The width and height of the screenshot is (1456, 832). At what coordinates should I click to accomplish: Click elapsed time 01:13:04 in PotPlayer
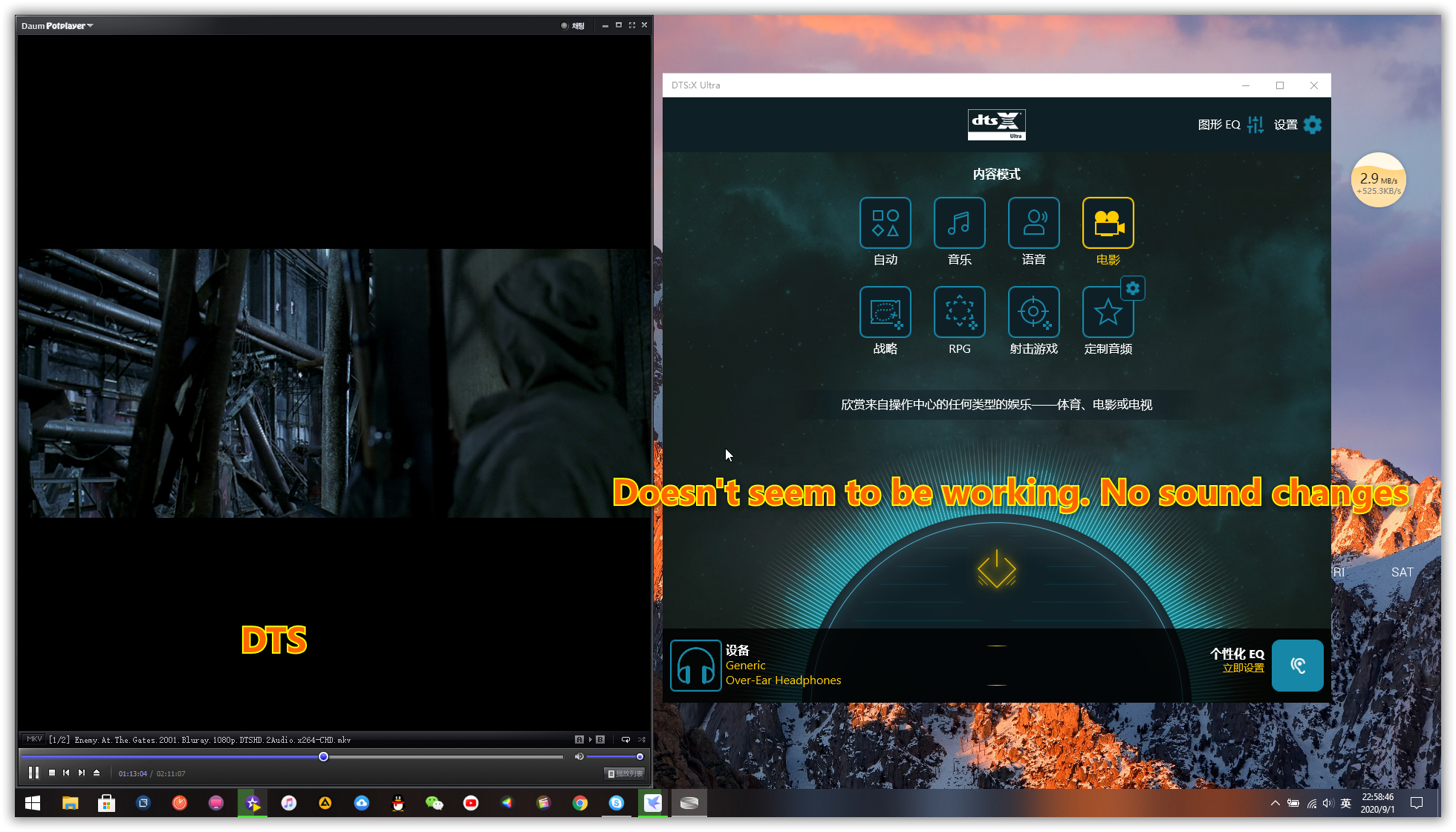[x=133, y=773]
